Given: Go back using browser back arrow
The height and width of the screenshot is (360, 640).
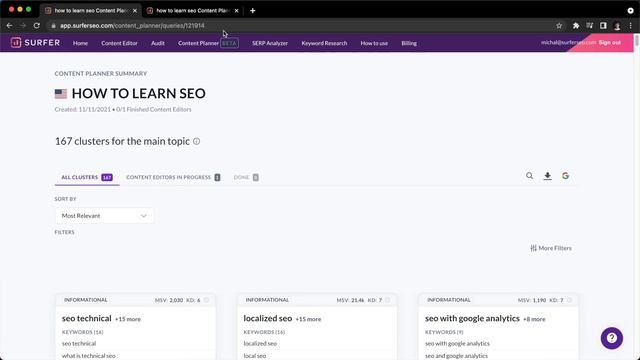Looking at the screenshot, I should [9, 25].
